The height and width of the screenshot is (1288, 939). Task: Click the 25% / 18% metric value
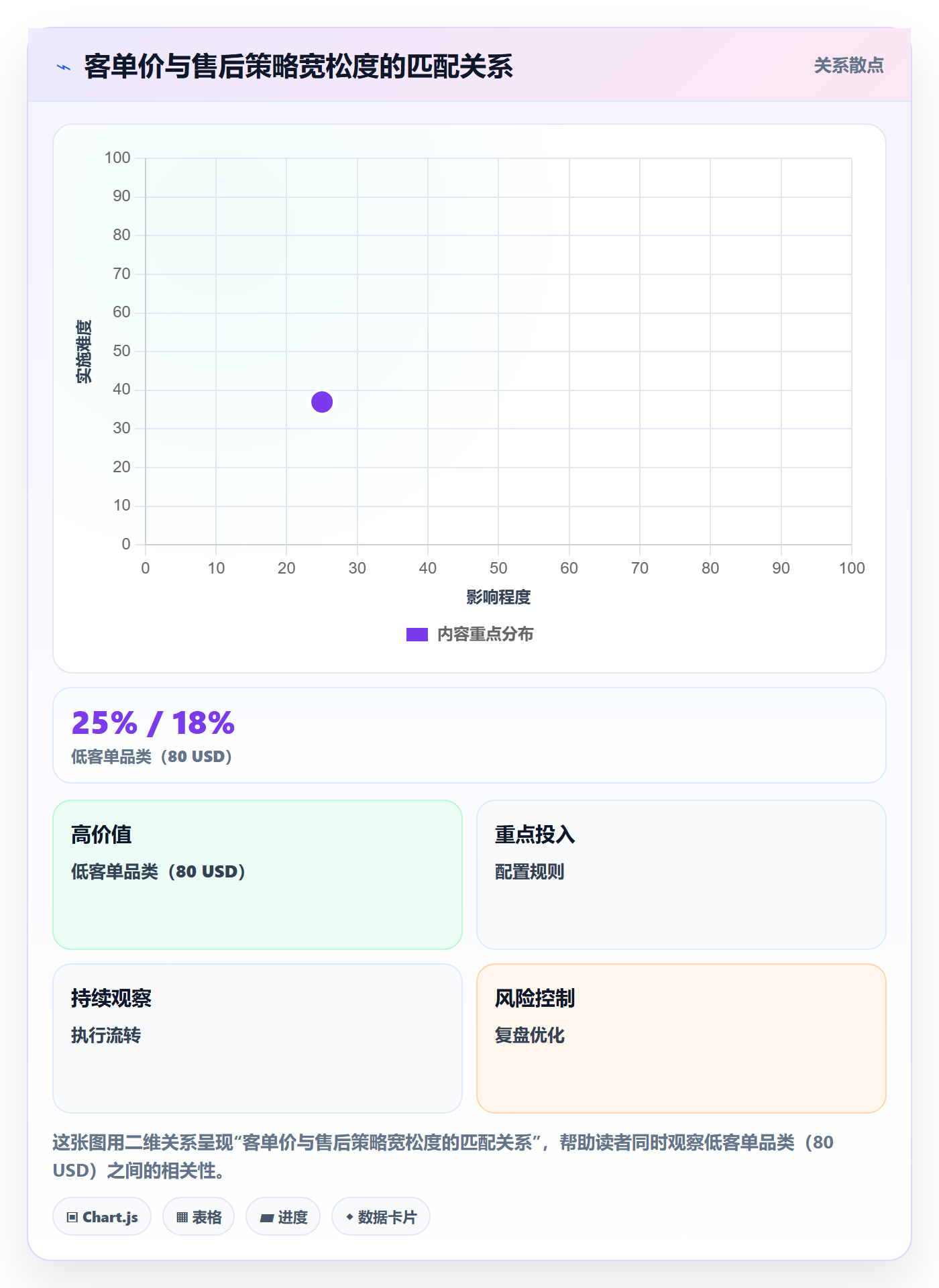[153, 723]
